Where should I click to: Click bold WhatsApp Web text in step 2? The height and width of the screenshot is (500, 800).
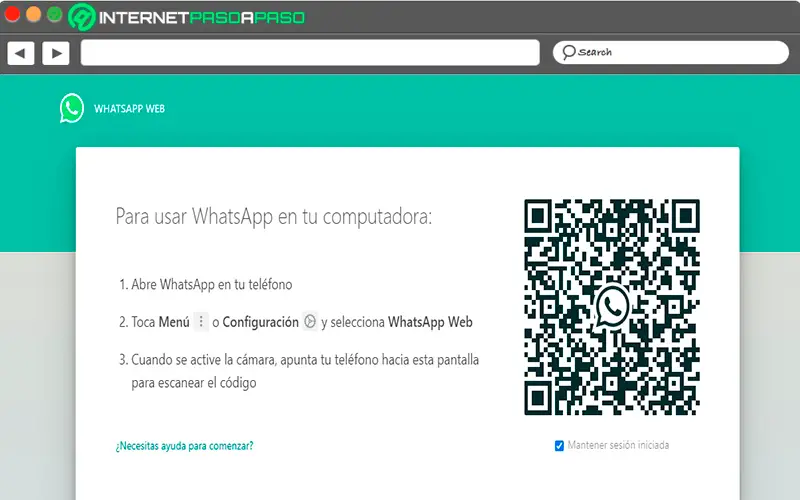coord(430,322)
